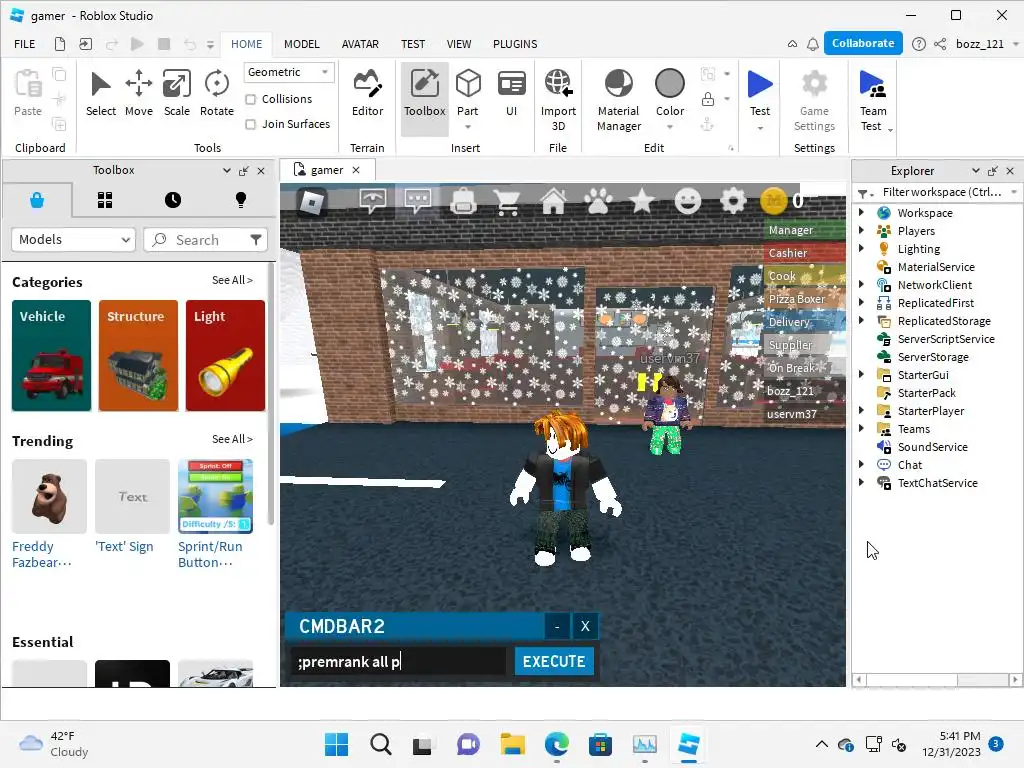Activate the Move tool
This screenshot has width=1024, height=768.
(138, 93)
